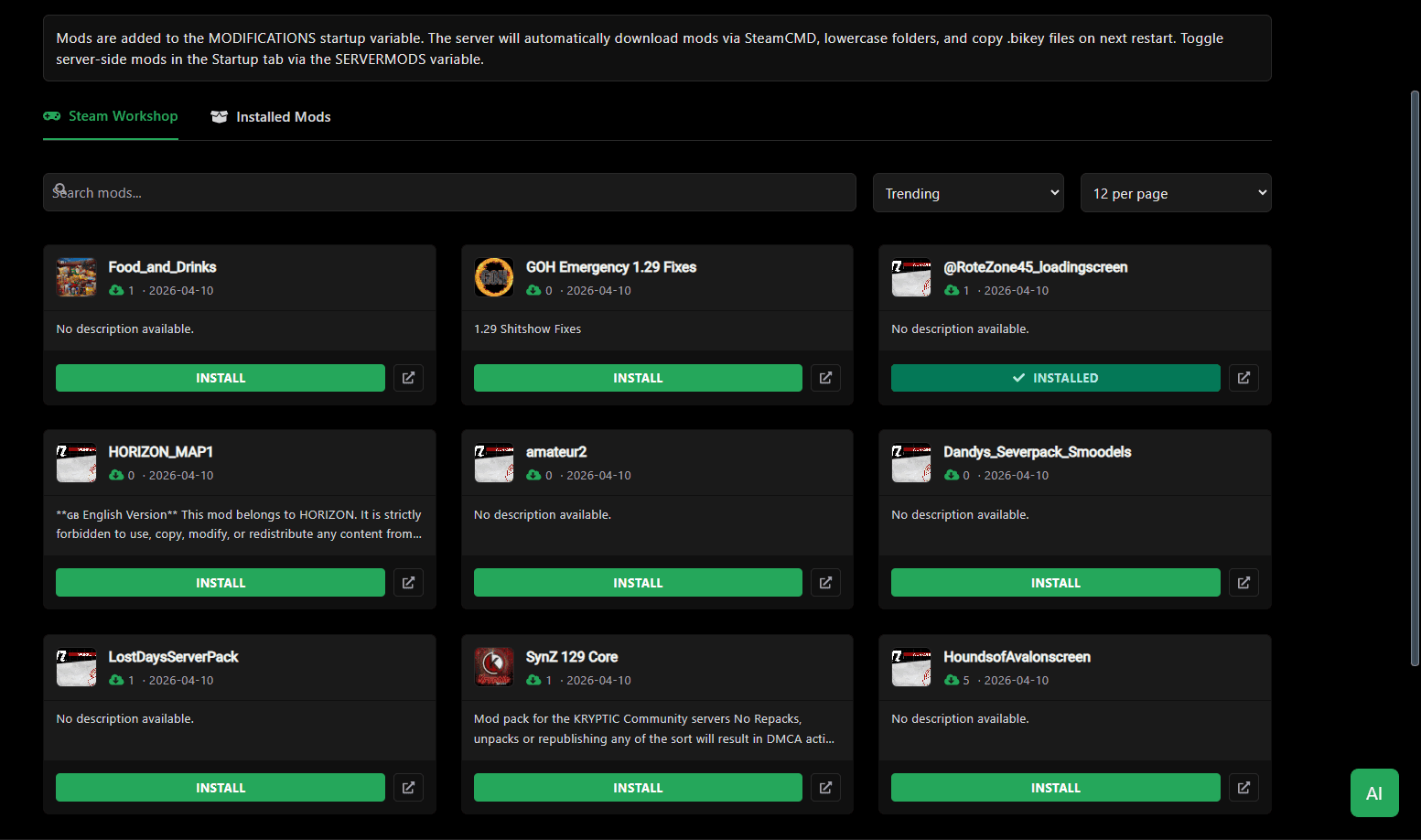The height and width of the screenshot is (840, 1421).
Task: Open the external link for Food_and_Drinks mod
Action: click(408, 377)
